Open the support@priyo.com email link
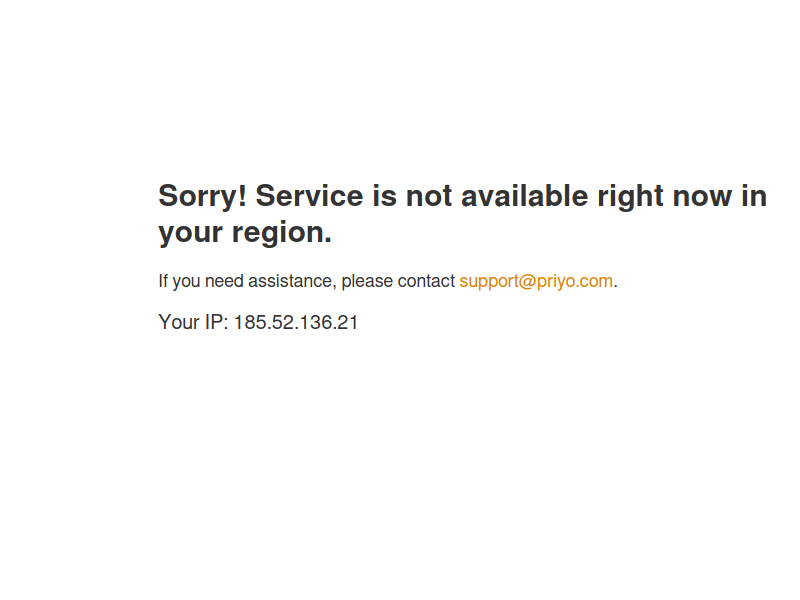Image resolution: width=800 pixels, height=600 pixels. [x=536, y=281]
